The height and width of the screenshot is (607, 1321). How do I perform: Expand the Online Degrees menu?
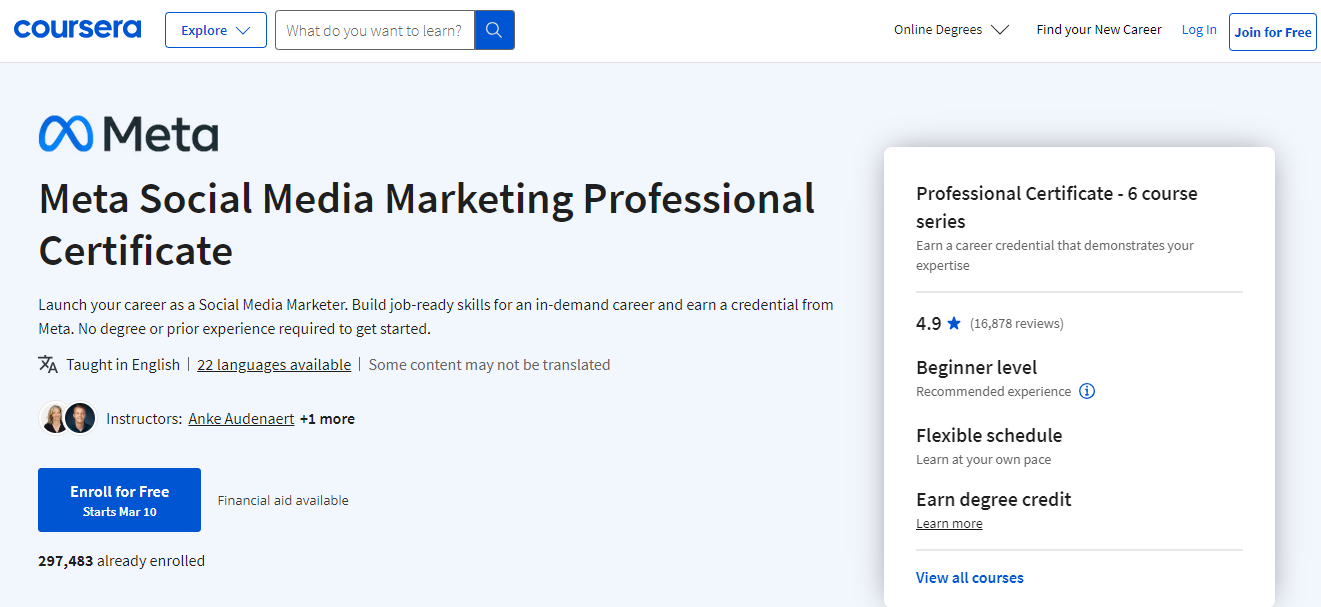(951, 29)
